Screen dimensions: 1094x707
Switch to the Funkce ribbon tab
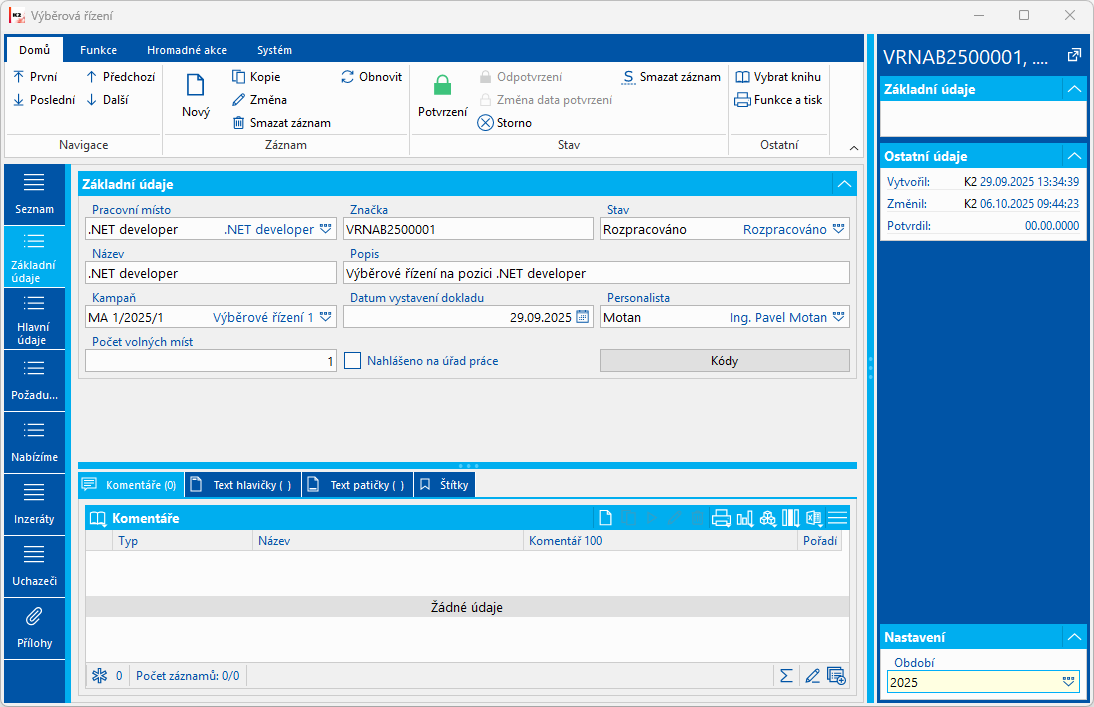point(98,50)
